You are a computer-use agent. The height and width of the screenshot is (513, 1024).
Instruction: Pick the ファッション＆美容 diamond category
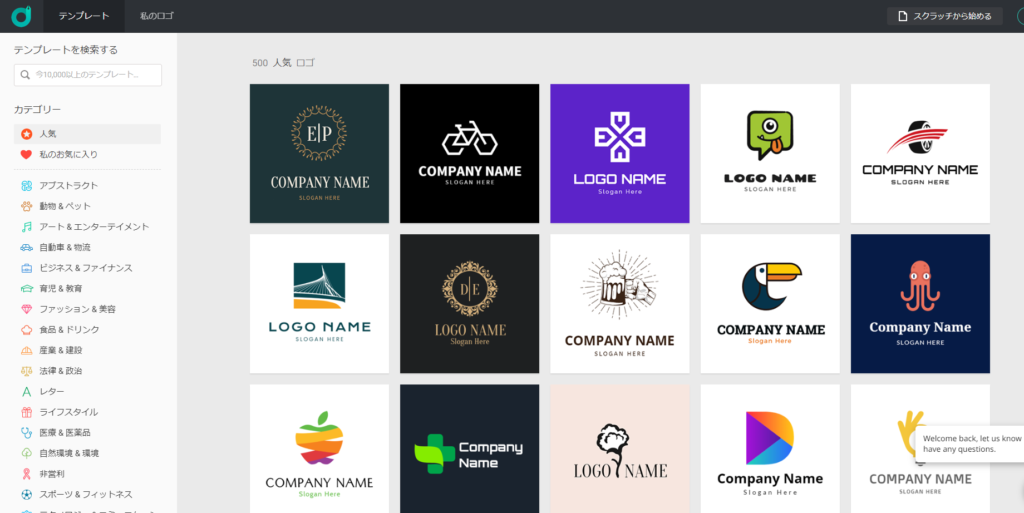76,309
